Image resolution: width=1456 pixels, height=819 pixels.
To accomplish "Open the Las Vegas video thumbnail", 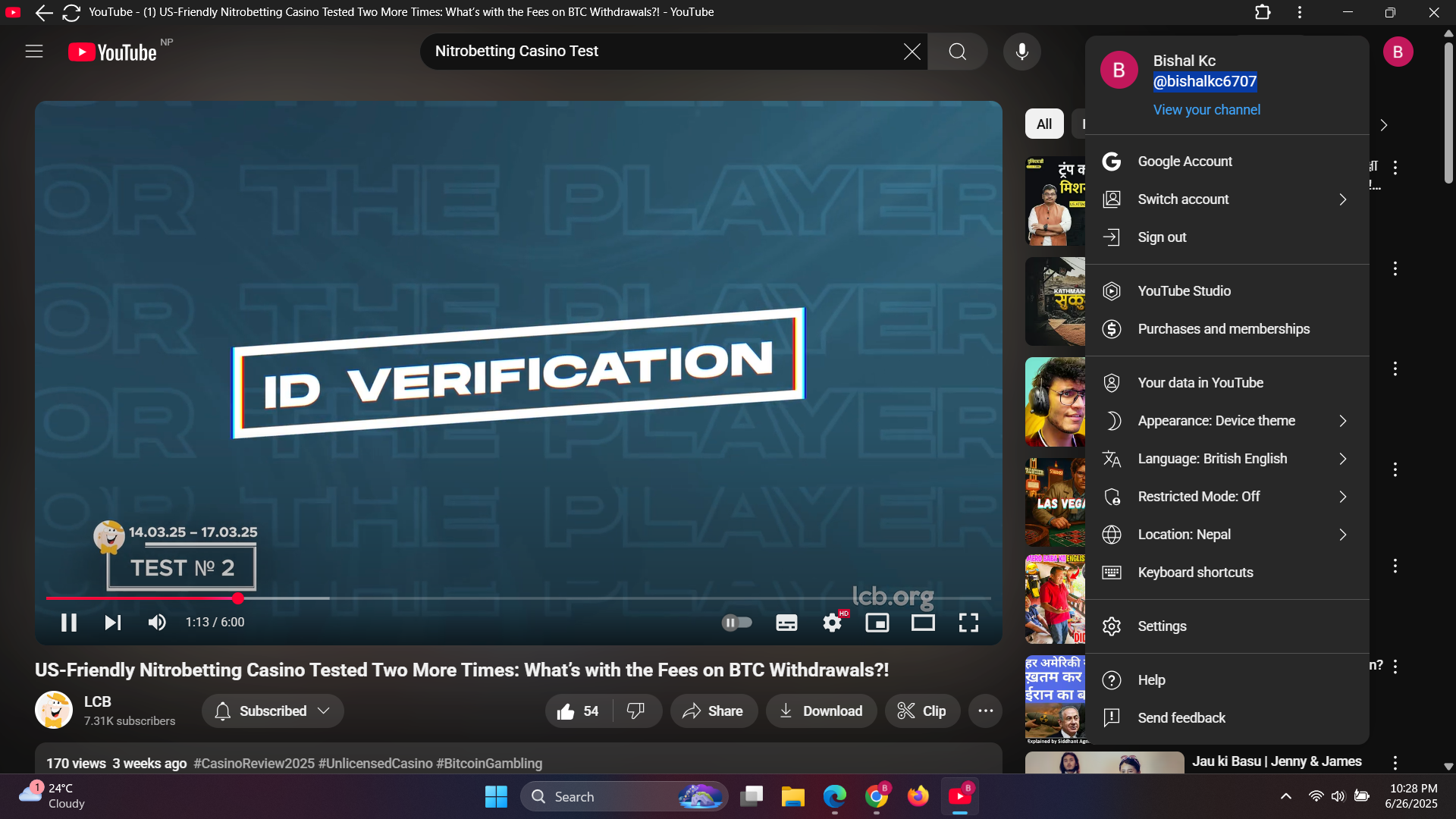I will 1055,502.
